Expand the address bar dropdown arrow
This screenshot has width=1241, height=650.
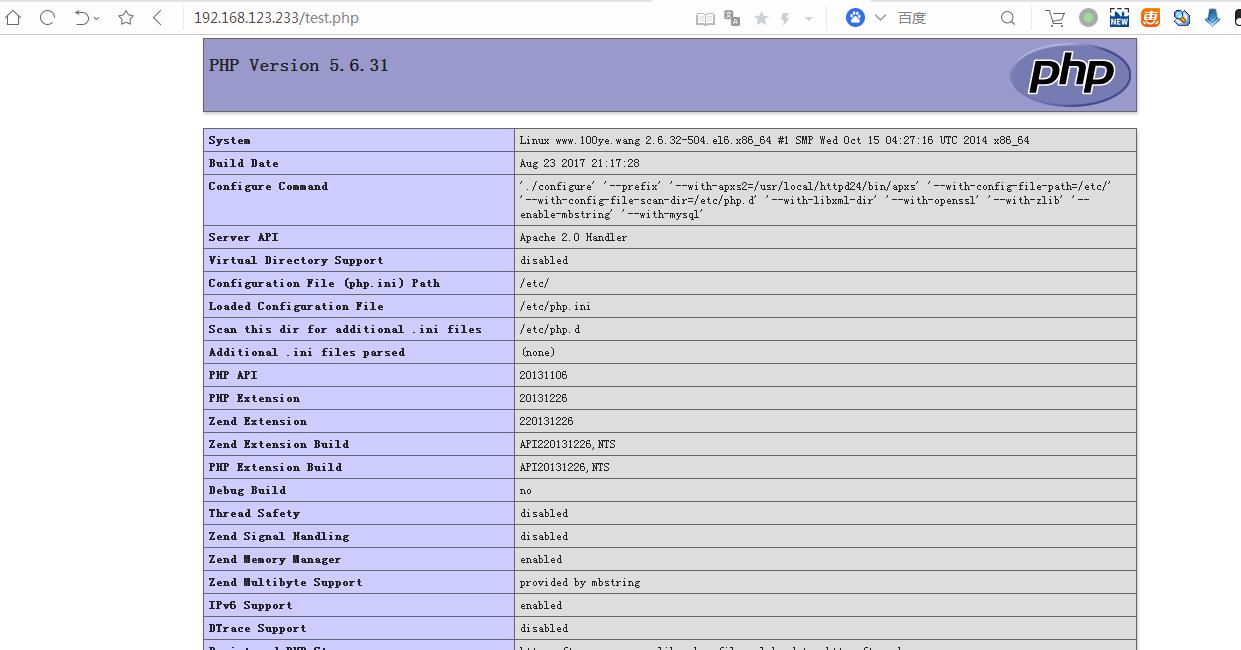808,19
